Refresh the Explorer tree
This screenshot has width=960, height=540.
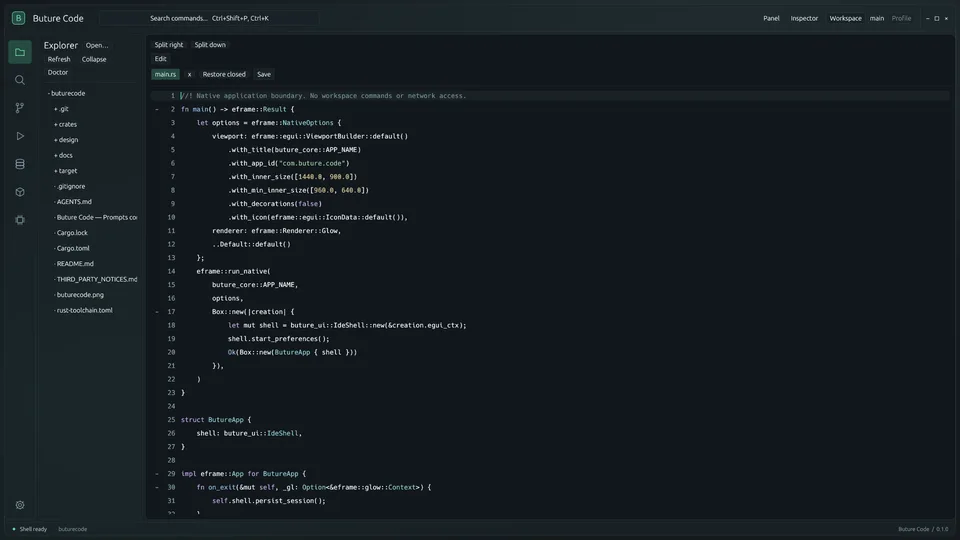tap(59, 59)
